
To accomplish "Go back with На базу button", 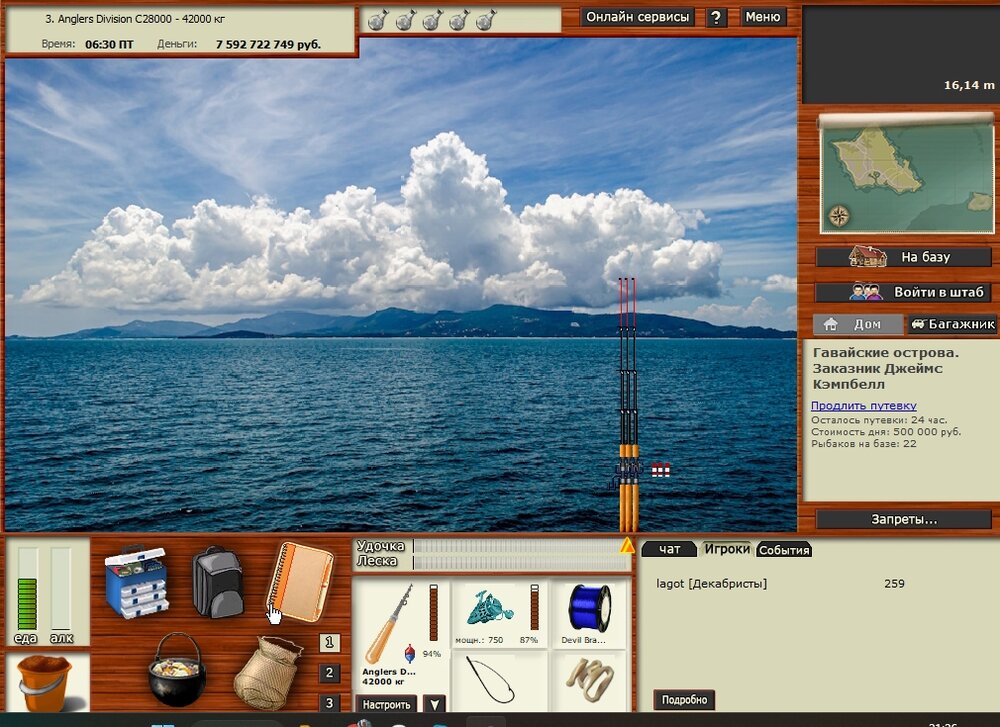I will pos(904,257).
